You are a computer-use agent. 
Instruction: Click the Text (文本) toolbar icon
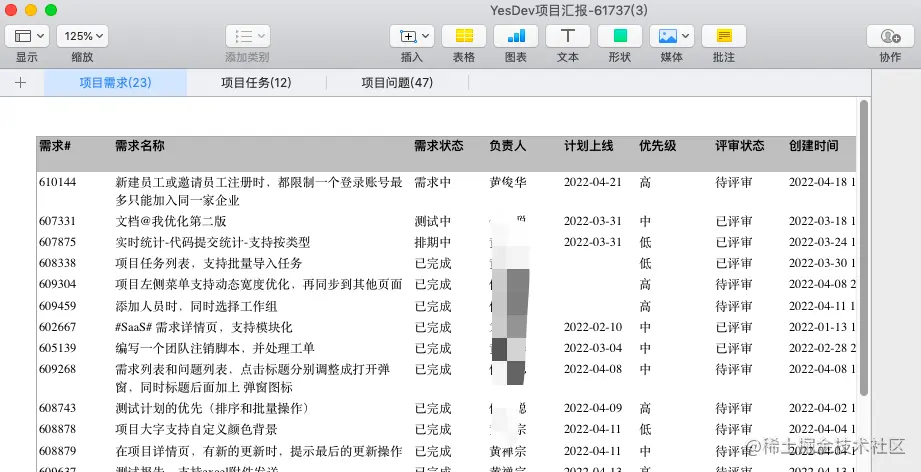coord(568,36)
